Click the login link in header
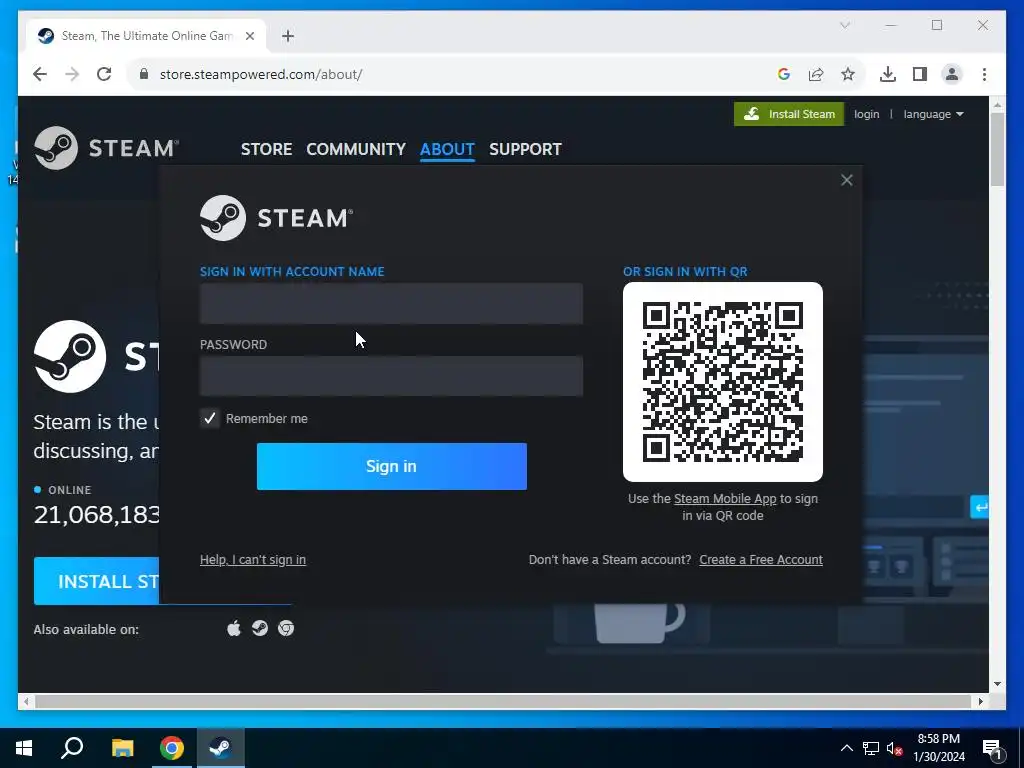1024x768 pixels. (867, 114)
